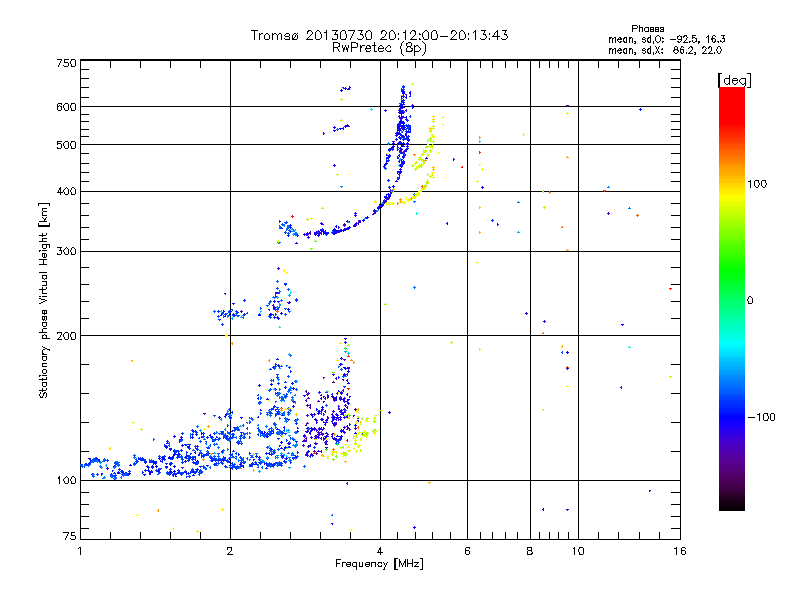Pick the black bottom of the colorbar
This screenshot has height=600, width=800.
coord(732,503)
